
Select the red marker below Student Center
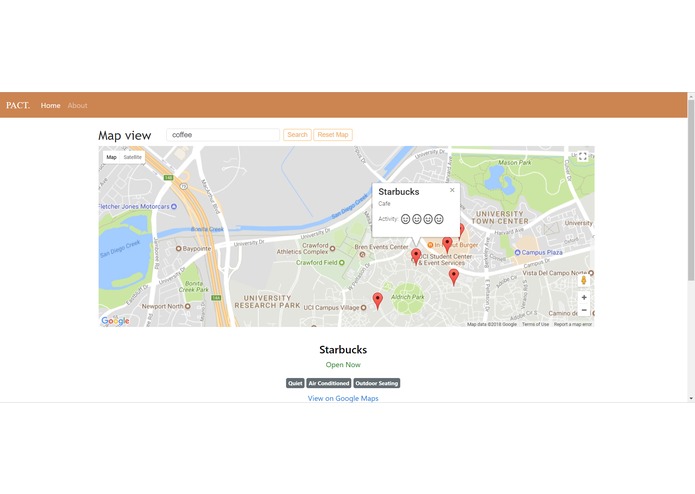tap(453, 277)
